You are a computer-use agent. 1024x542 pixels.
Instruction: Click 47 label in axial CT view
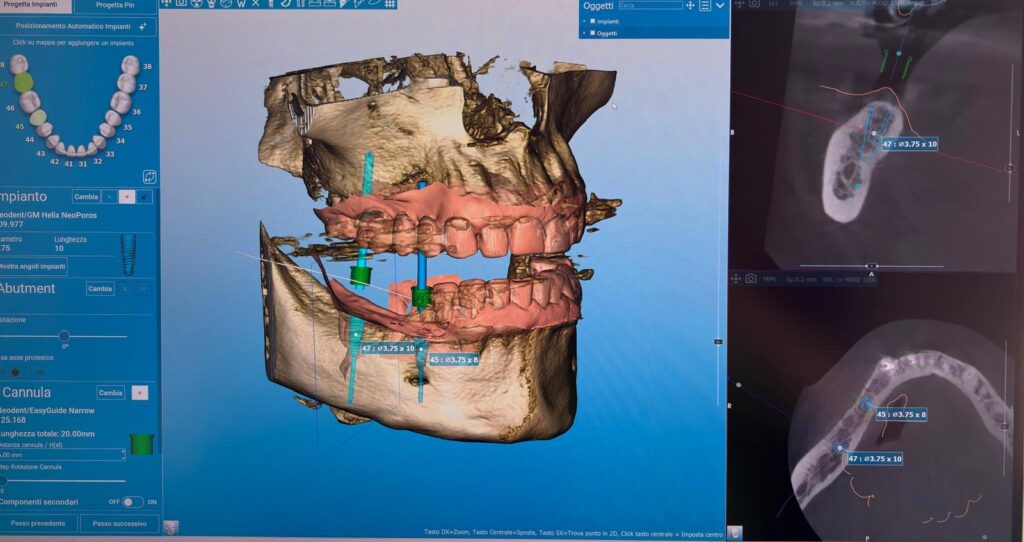(875, 459)
